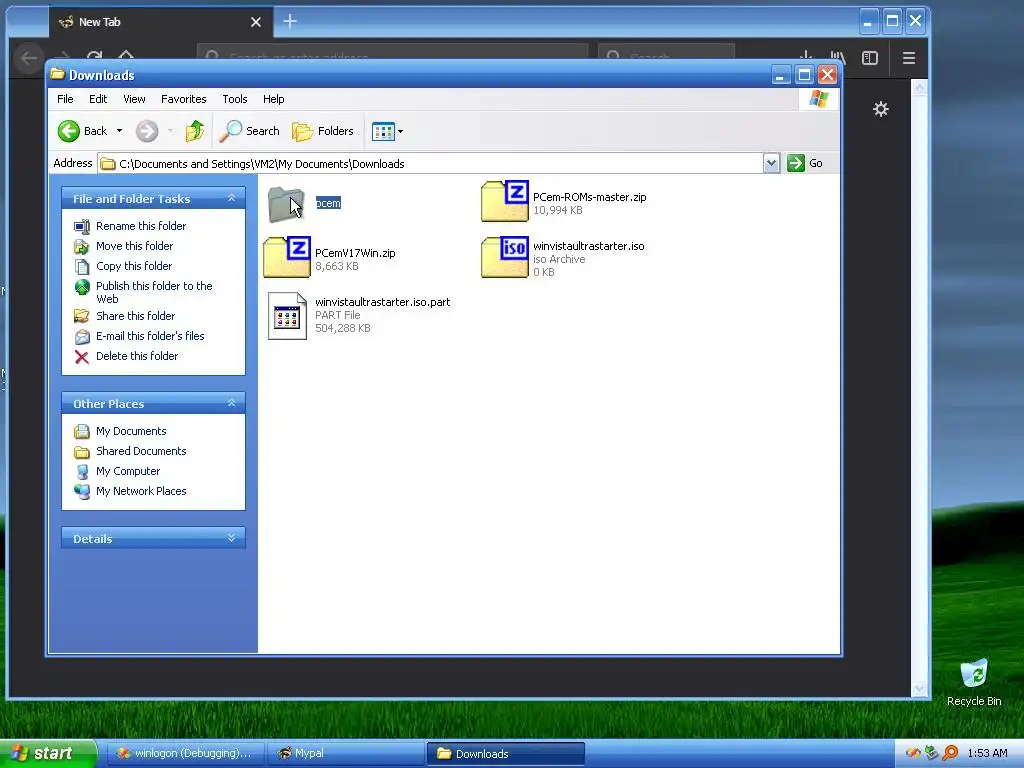
Task: Open New Tab settings gear in Mypal
Action: coord(880,109)
